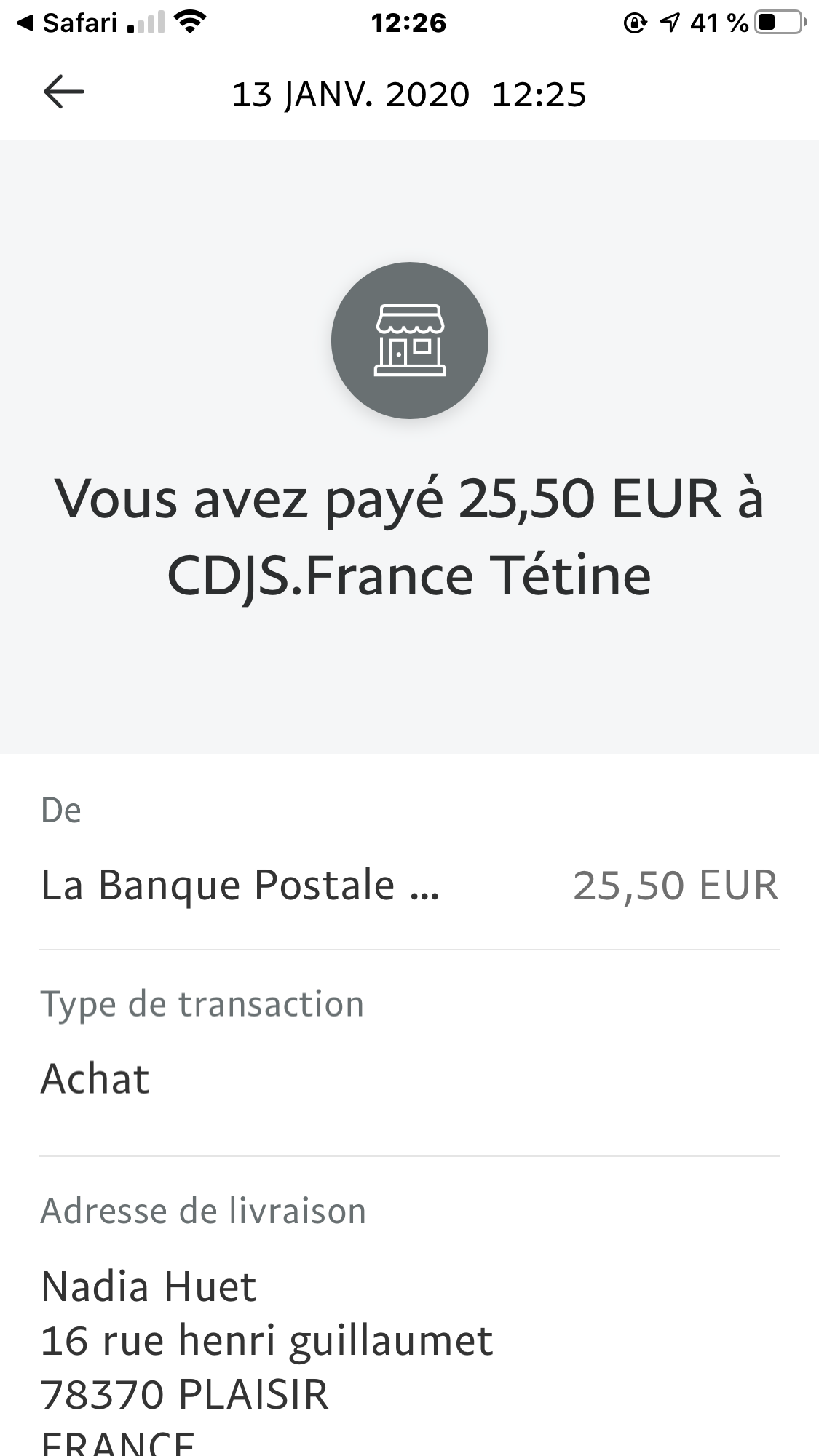Tap the merchant storefront icon
The width and height of the screenshot is (819, 1456).
point(409,341)
